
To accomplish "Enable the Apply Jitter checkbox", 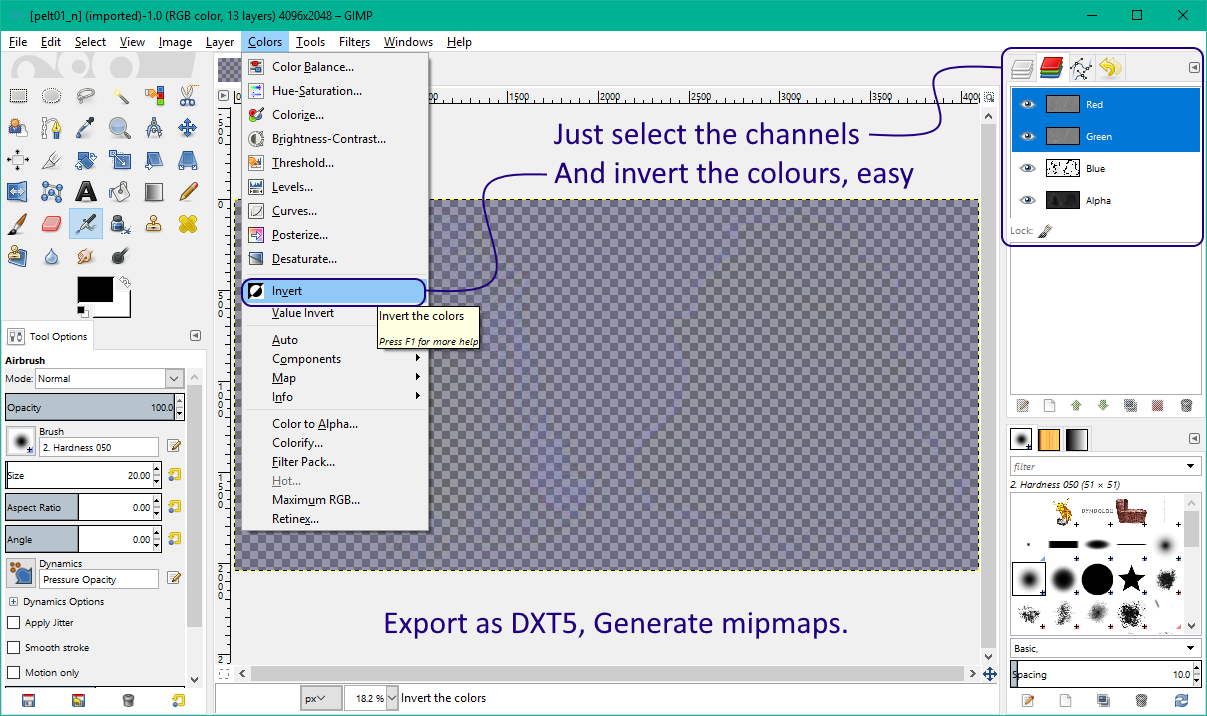I will 14,623.
